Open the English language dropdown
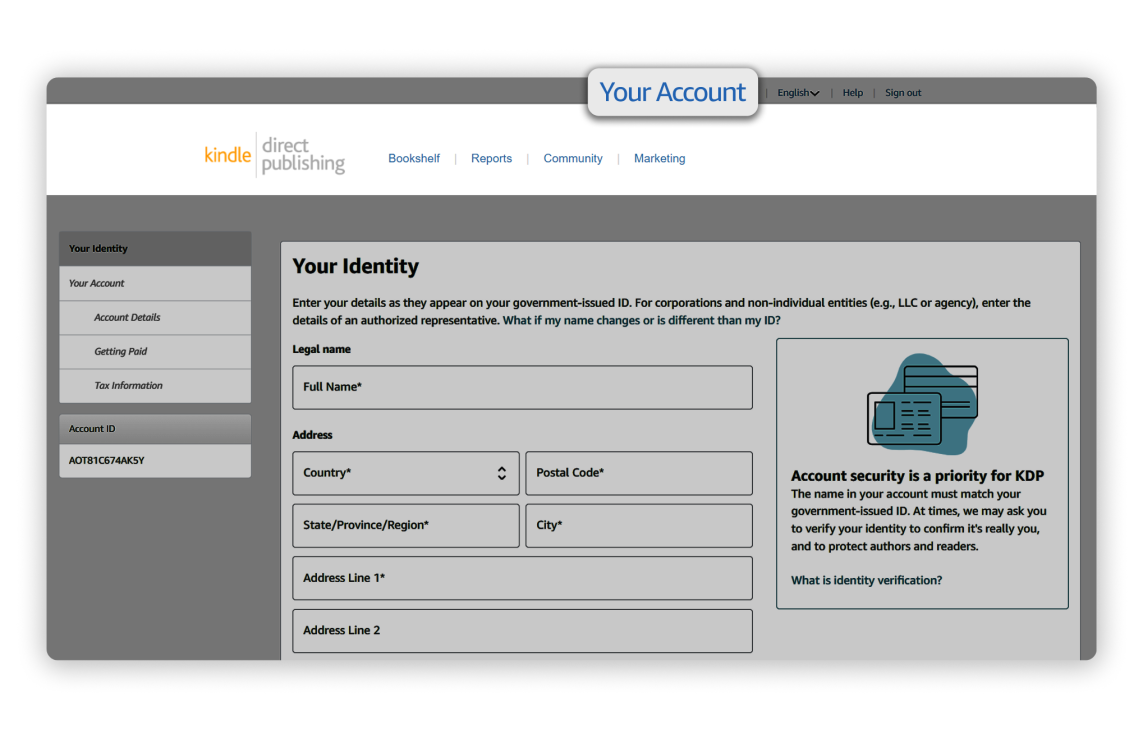Screen dimensions: 1143x743 (x=798, y=93)
